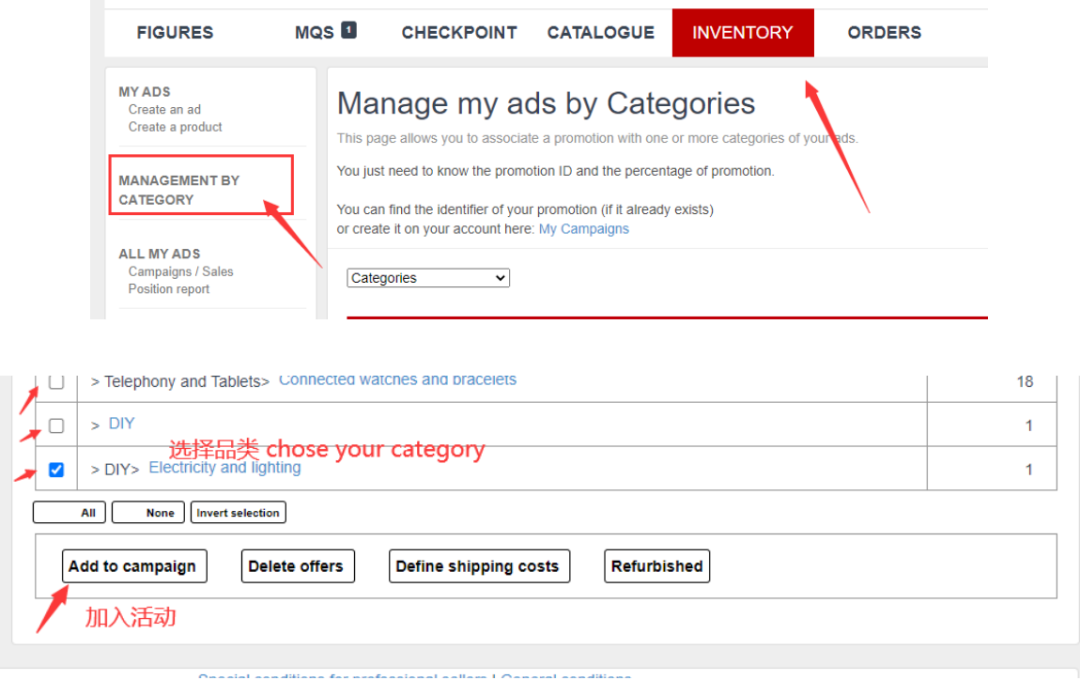
Task: Click the None selection button
Action: coord(148,513)
